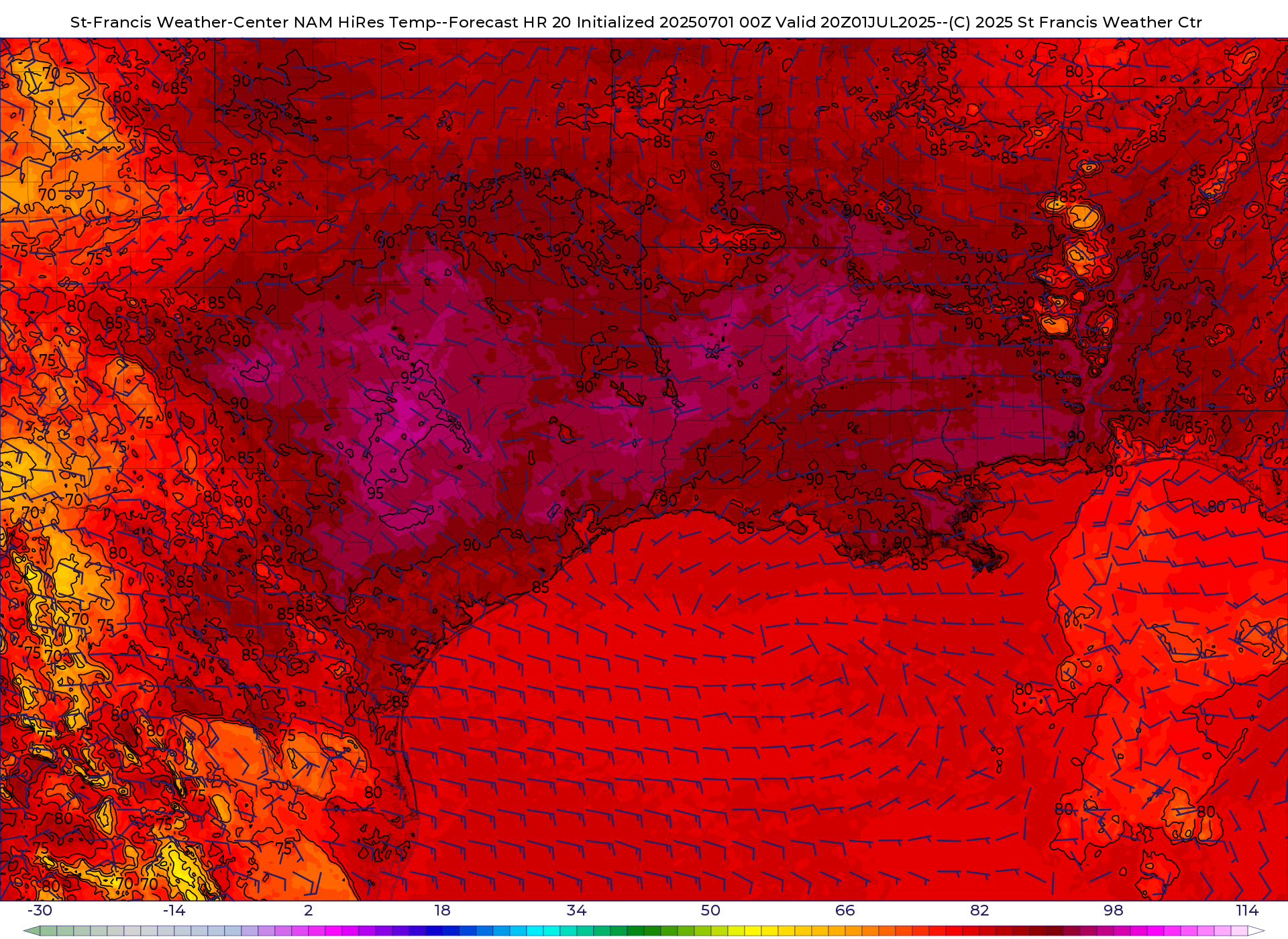Select the -30 label on the color scale
The height and width of the screenshot is (939, 1288).
(x=40, y=910)
